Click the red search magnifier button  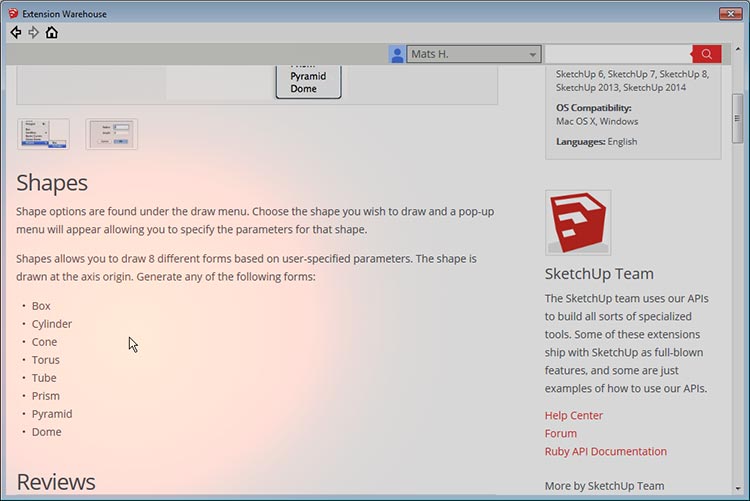click(x=706, y=54)
